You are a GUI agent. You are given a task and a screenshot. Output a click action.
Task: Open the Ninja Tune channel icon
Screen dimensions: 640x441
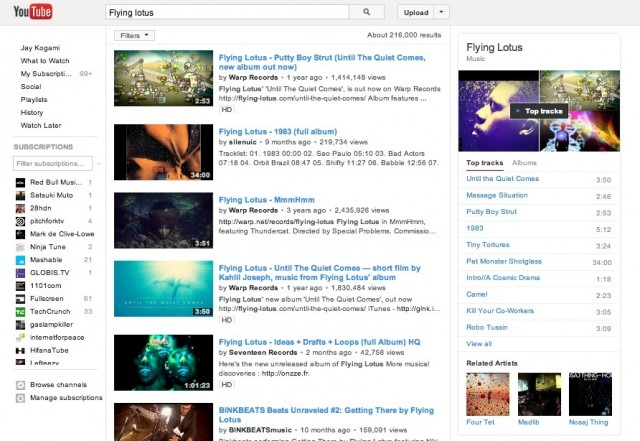pyautogui.click(x=21, y=246)
